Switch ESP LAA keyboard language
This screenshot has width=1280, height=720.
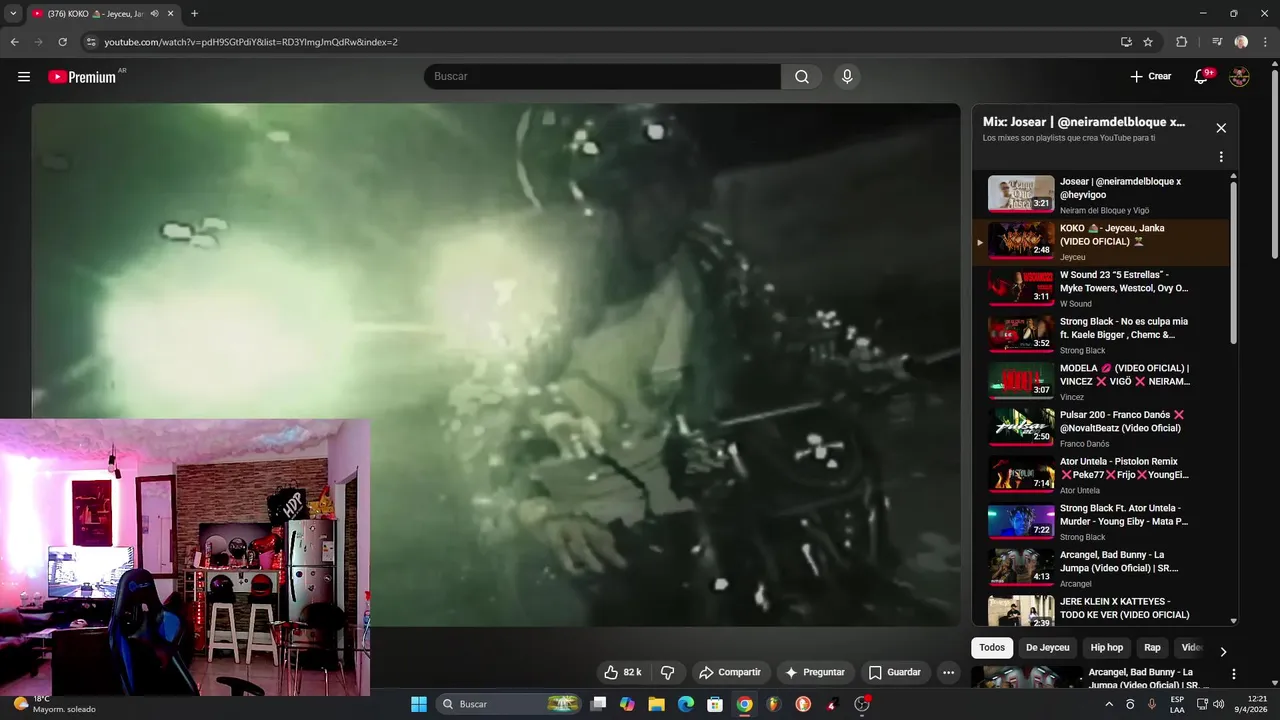click(x=1177, y=704)
